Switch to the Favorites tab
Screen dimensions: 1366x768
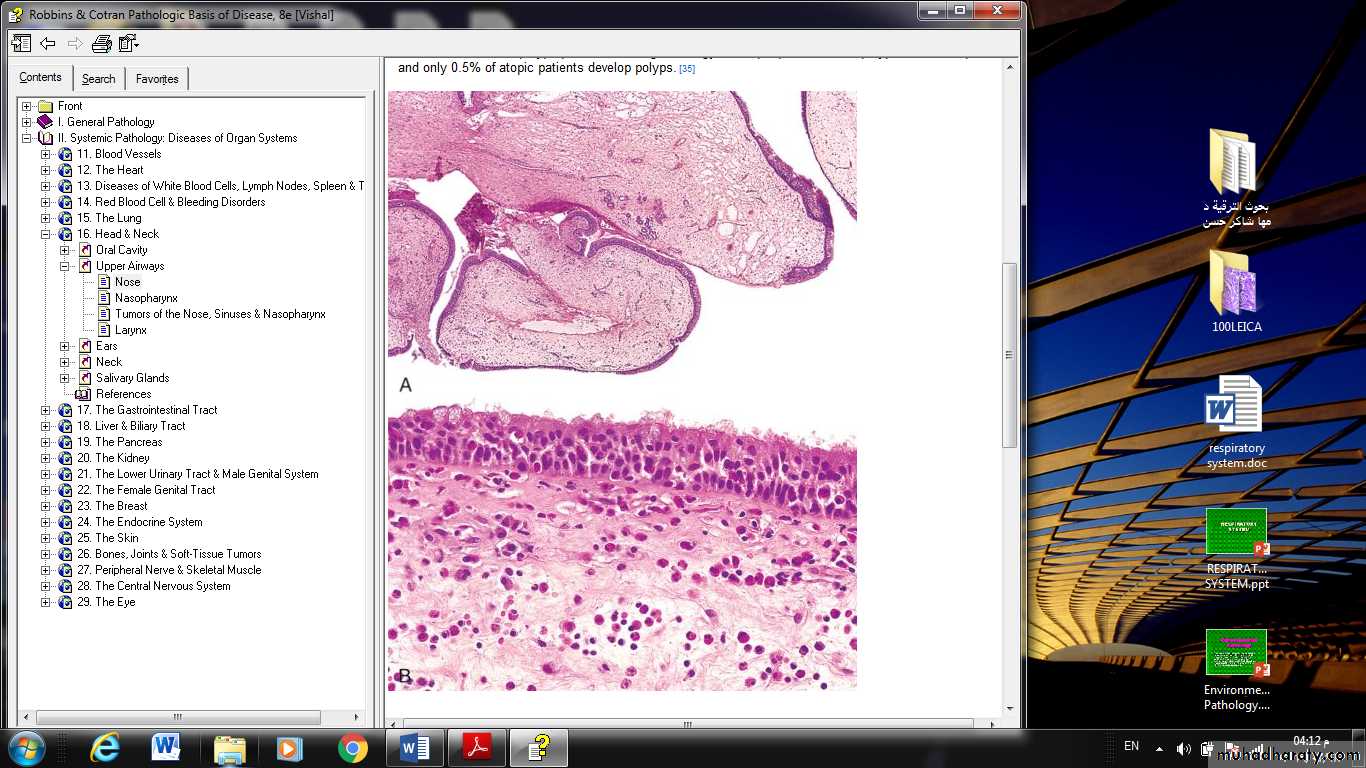click(157, 79)
